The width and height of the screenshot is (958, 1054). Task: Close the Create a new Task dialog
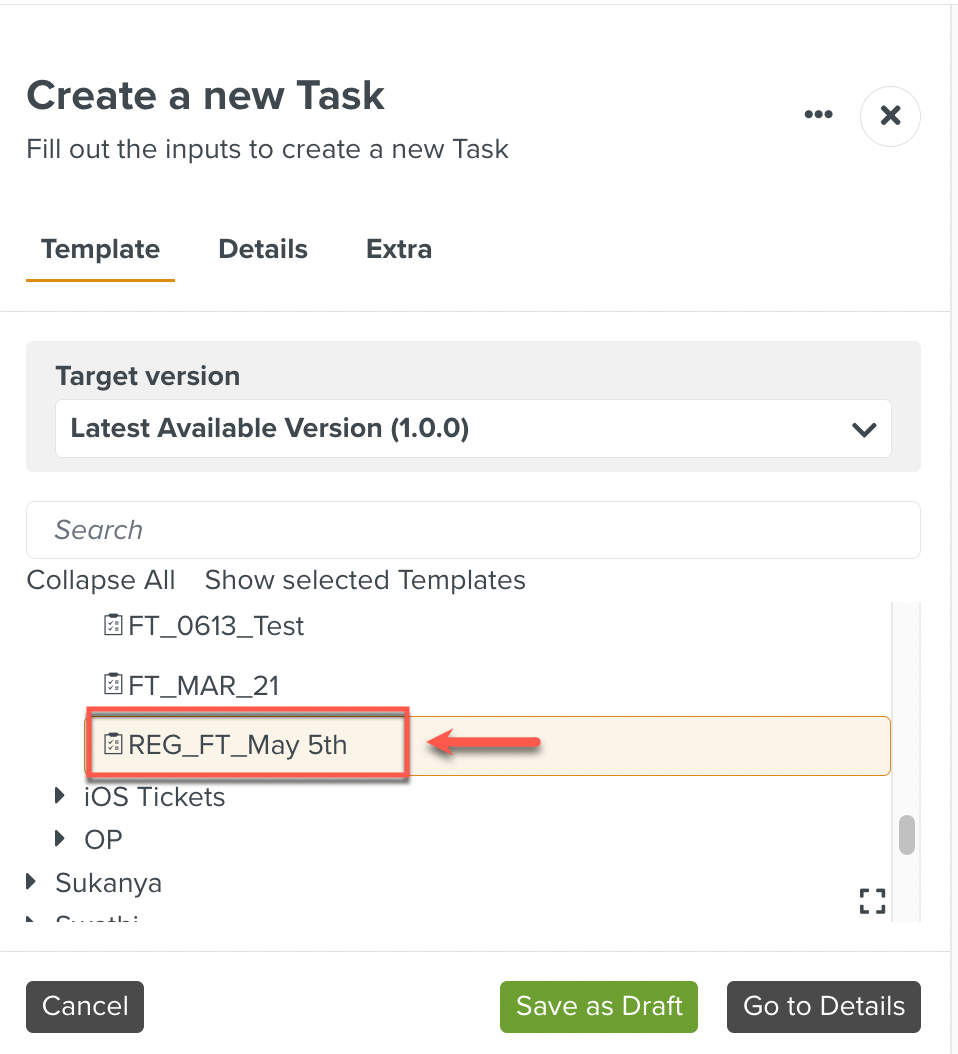(890, 116)
